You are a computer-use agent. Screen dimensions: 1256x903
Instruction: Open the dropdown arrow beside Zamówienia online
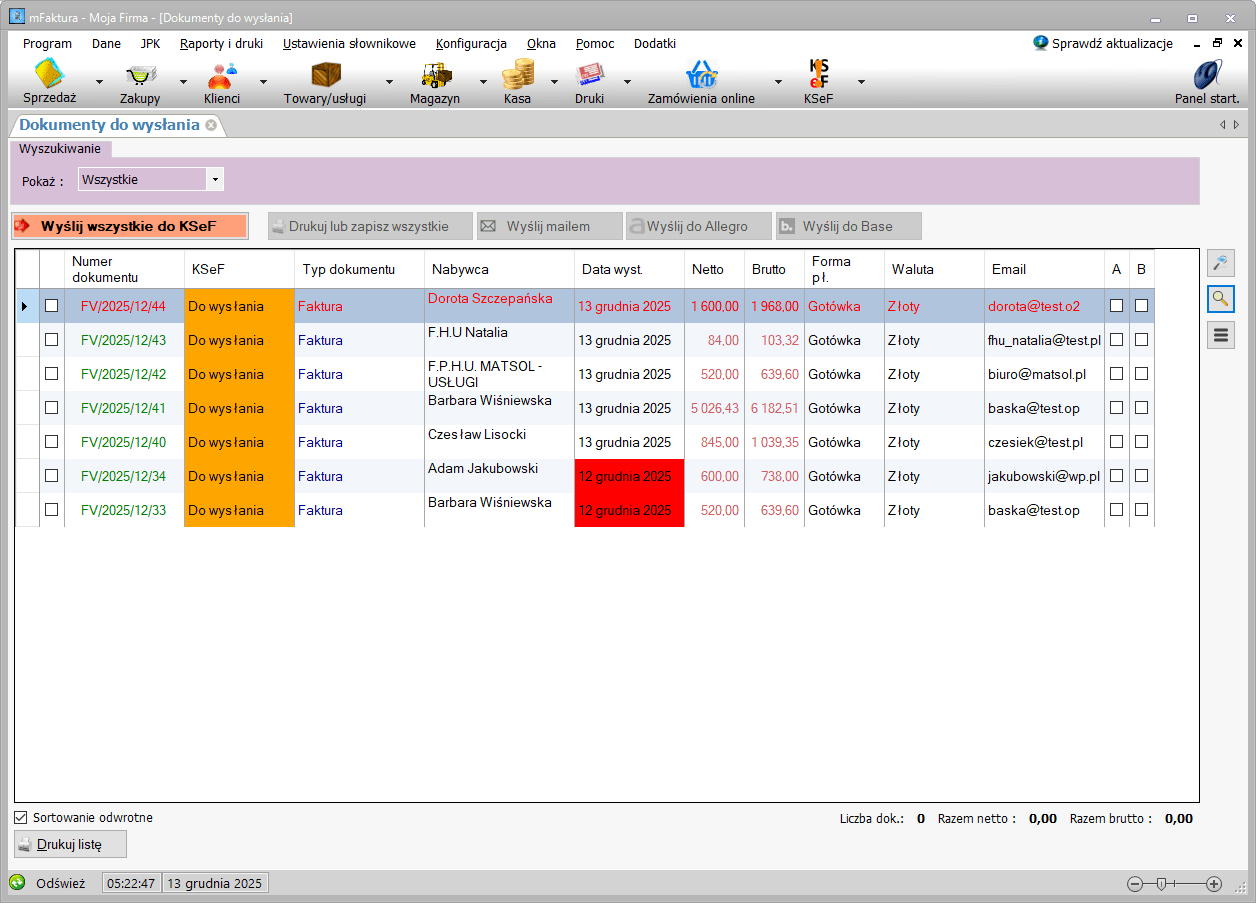[x=778, y=82]
